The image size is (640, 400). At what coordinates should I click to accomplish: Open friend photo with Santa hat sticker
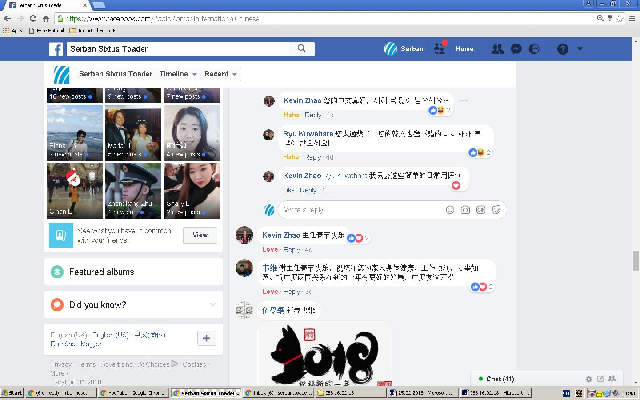point(75,191)
